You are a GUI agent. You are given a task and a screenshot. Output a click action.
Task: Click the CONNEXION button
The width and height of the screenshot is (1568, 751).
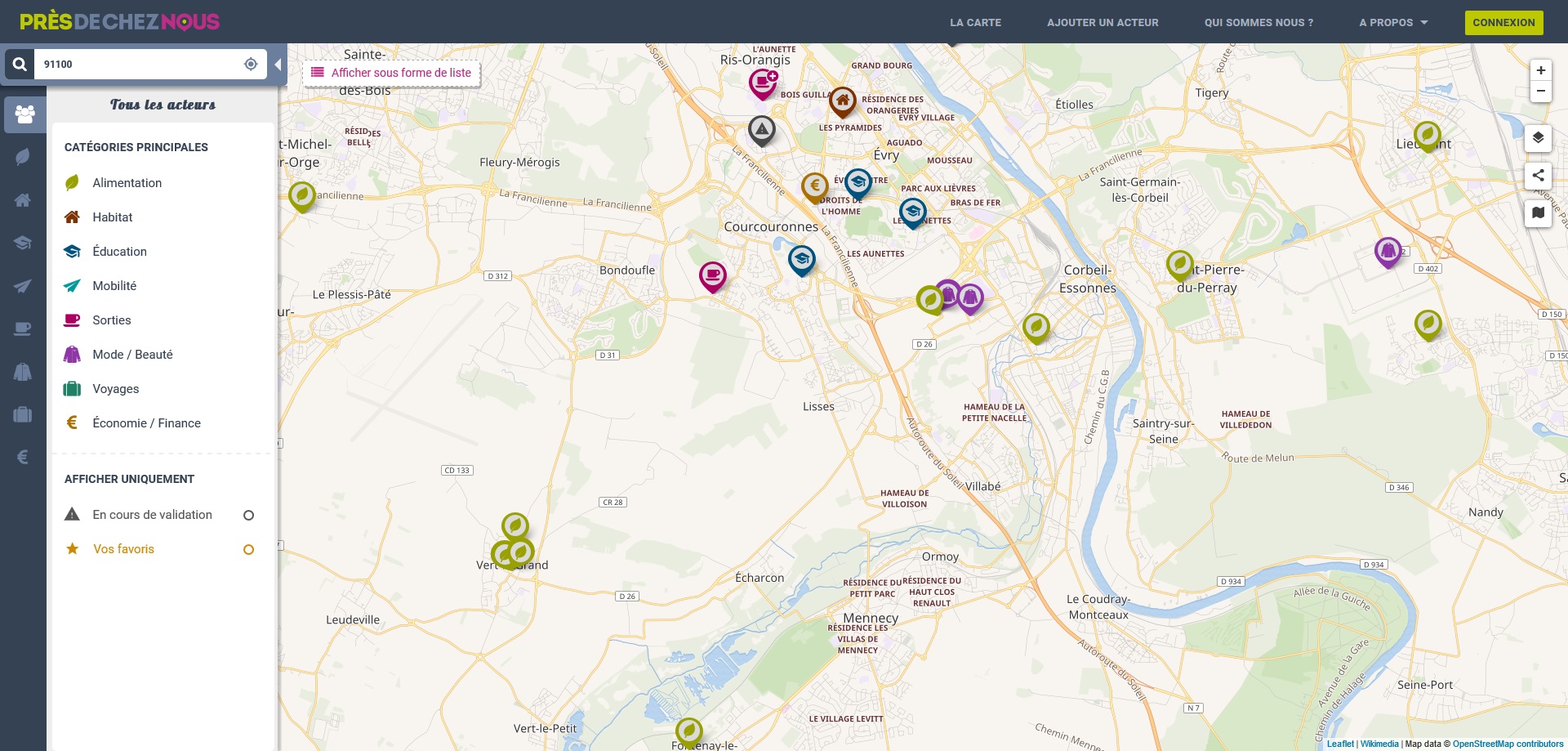point(1503,22)
